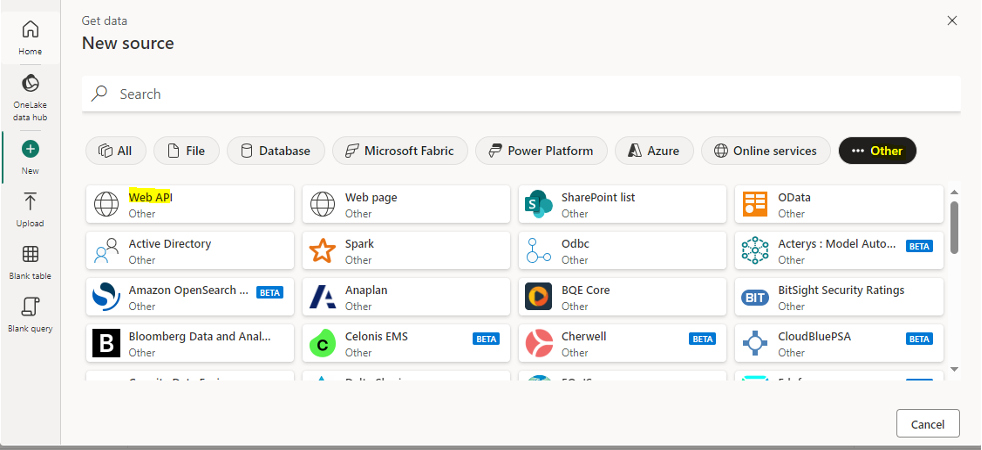Click the search magnifier icon
Viewport: 982px width, 450px height.
(99, 94)
